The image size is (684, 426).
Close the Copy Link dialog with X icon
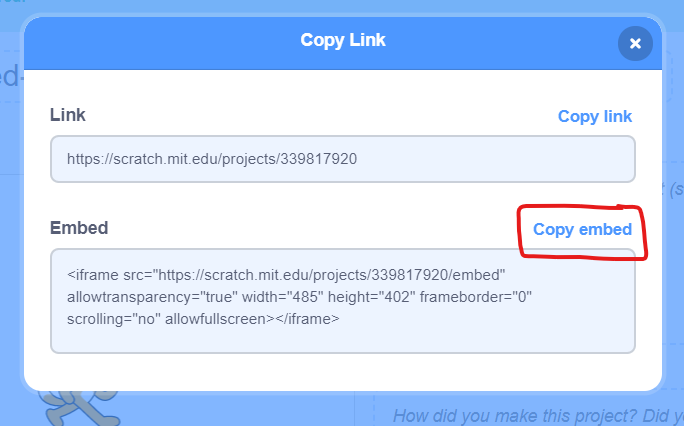point(635,43)
